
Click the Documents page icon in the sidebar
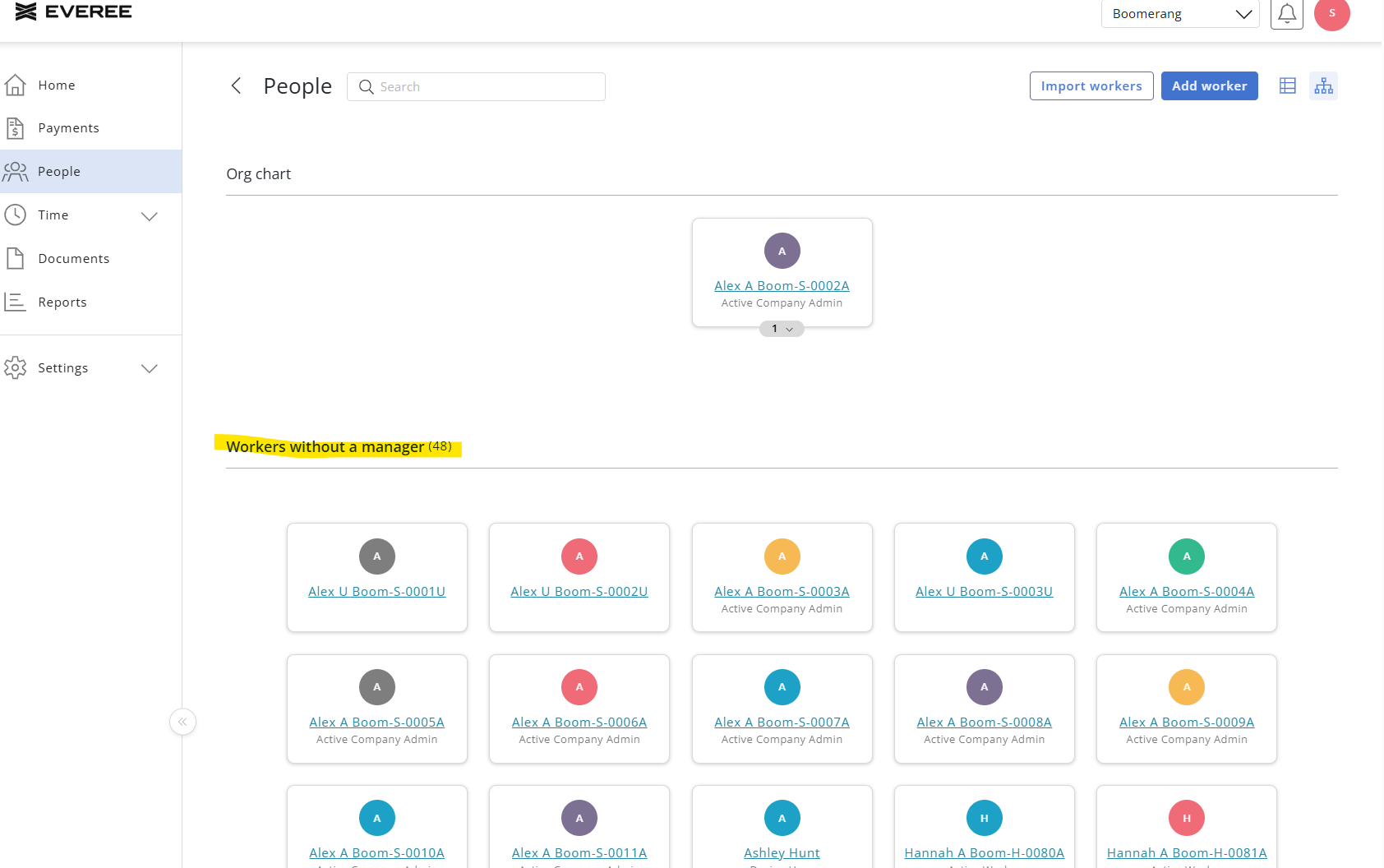point(15,258)
